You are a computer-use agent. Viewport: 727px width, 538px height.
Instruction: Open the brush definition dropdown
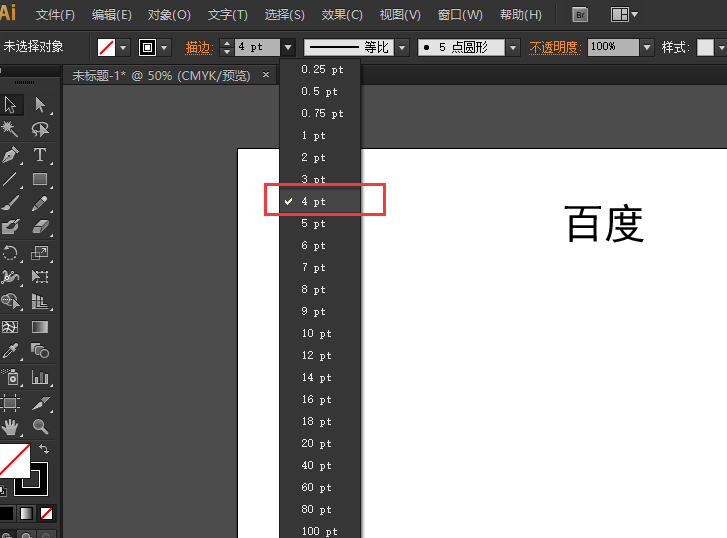tap(512, 47)
